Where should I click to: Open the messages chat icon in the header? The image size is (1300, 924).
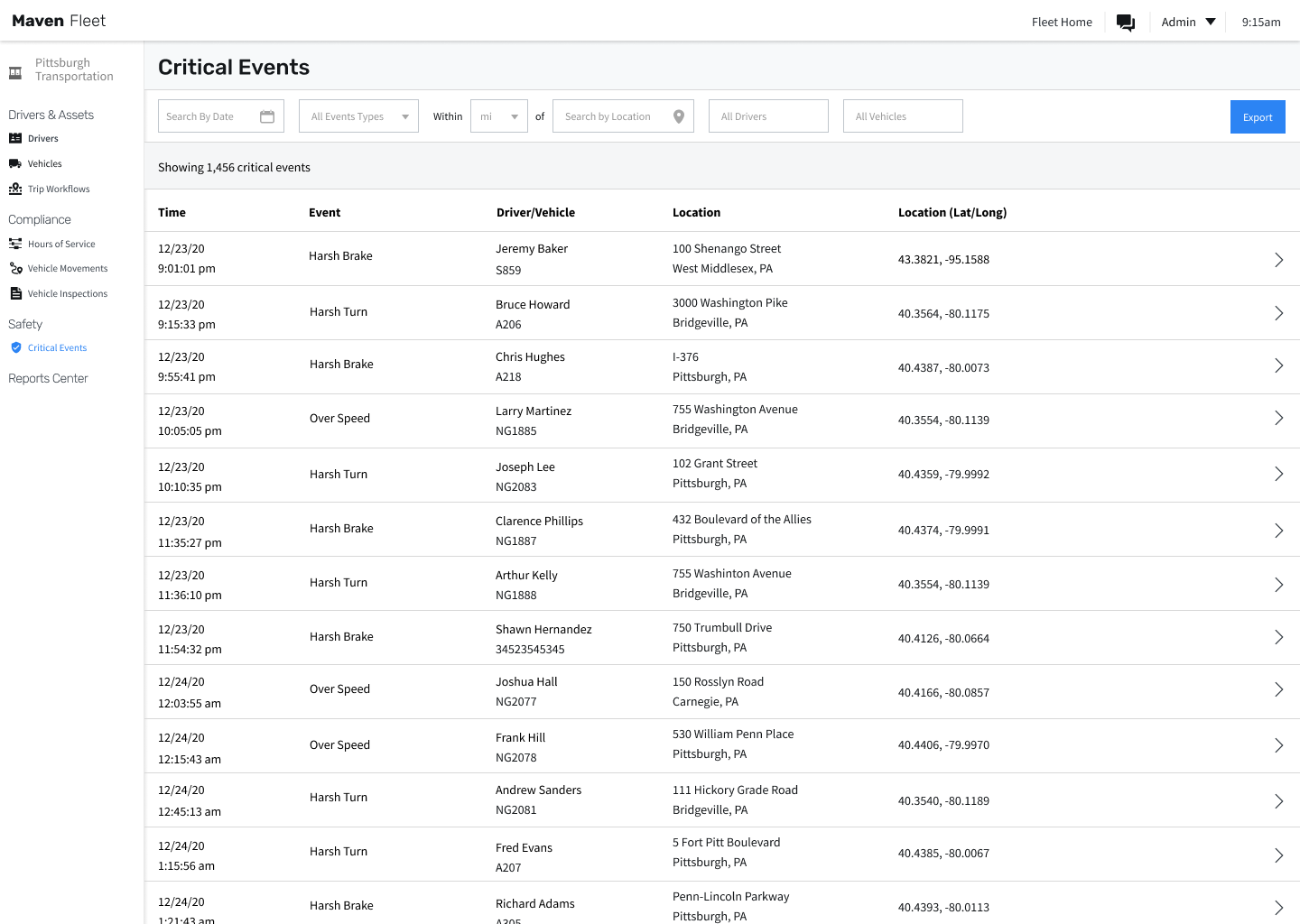coord(1126,22)
